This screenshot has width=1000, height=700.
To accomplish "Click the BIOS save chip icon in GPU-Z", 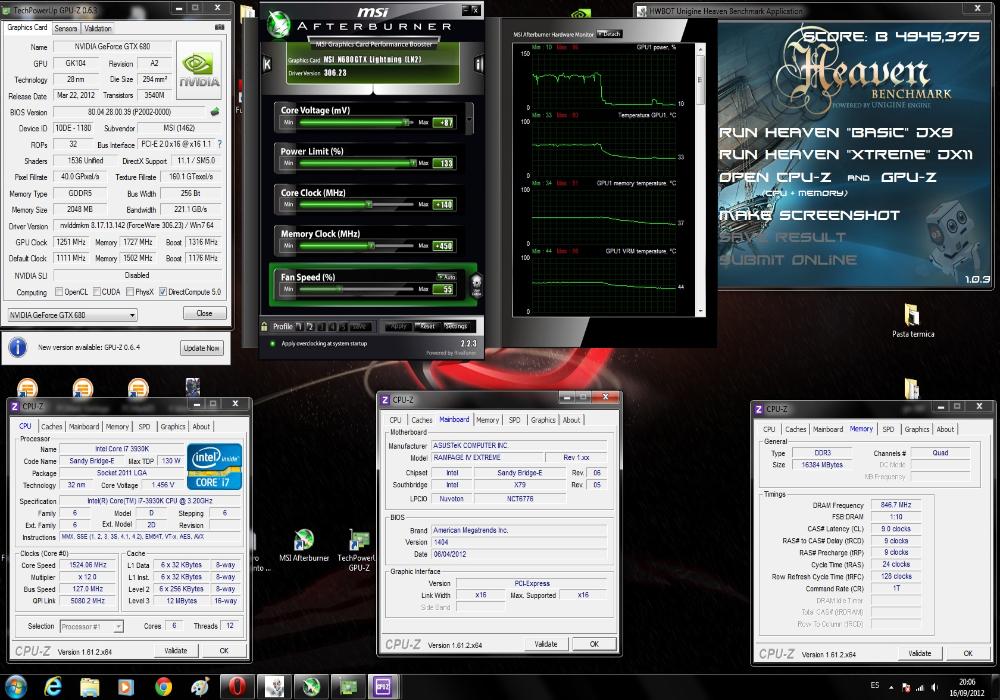I will [x=215, y=112].
